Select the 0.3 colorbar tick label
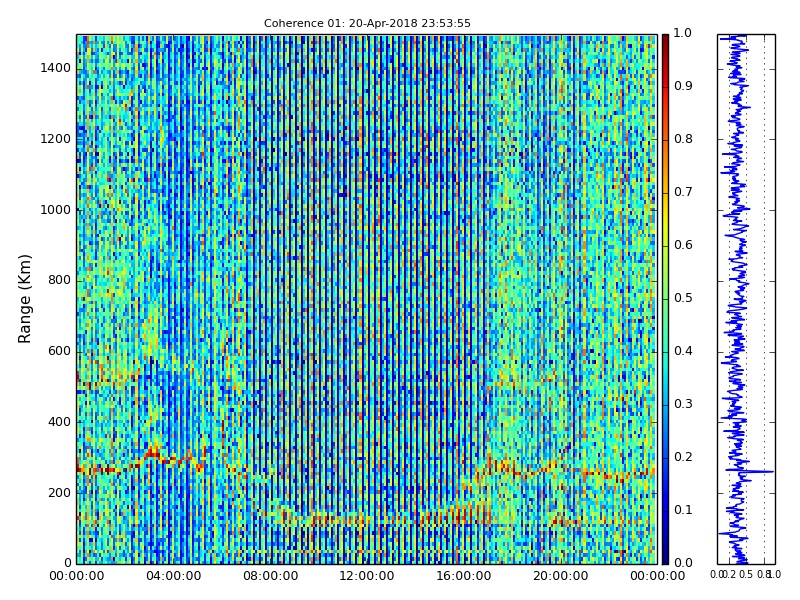The image size is (800, 600). click(x=683, y=405)
